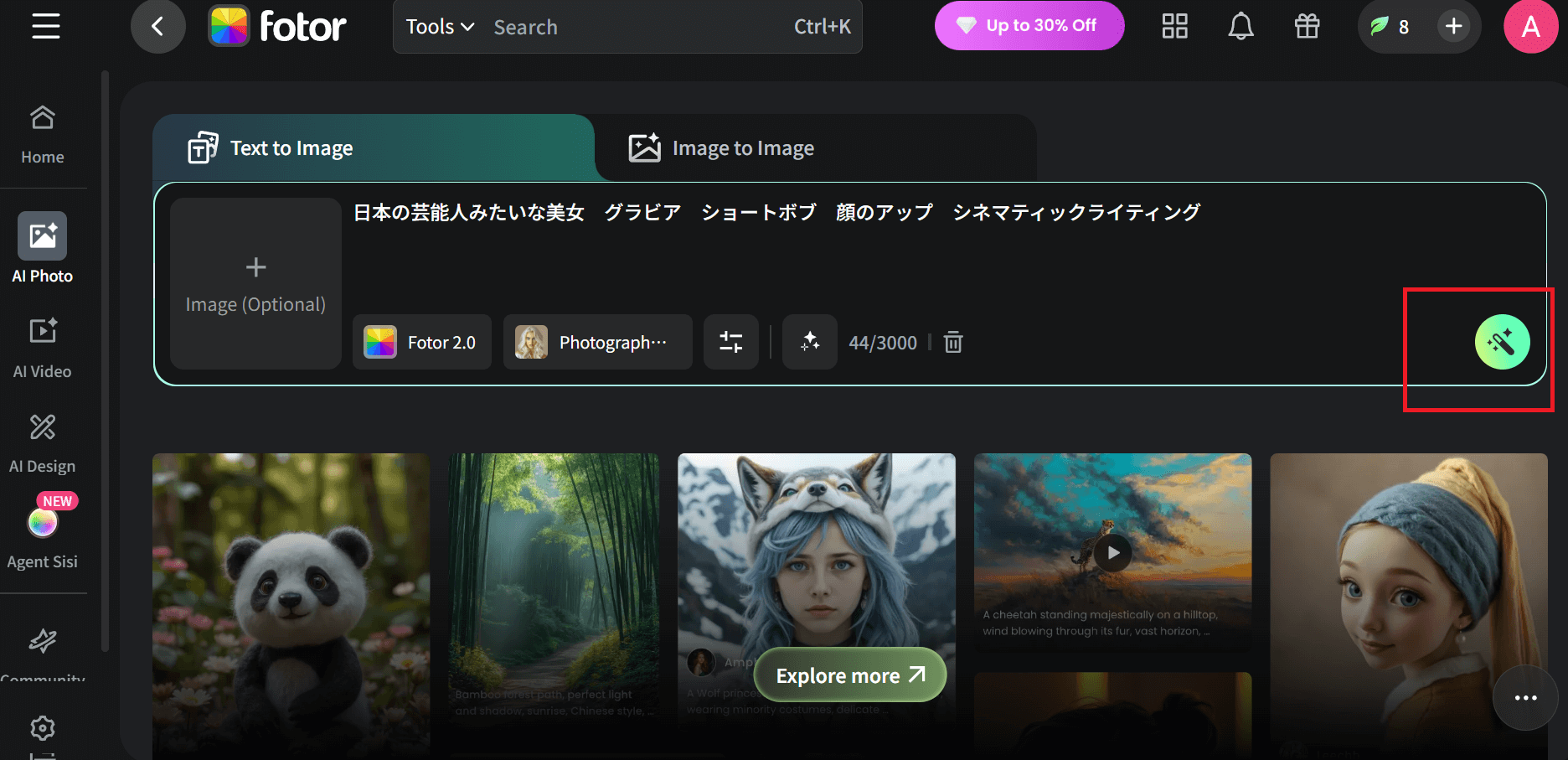
Task: Play the cheetah video thumbnail
Action: (1112, 553)
